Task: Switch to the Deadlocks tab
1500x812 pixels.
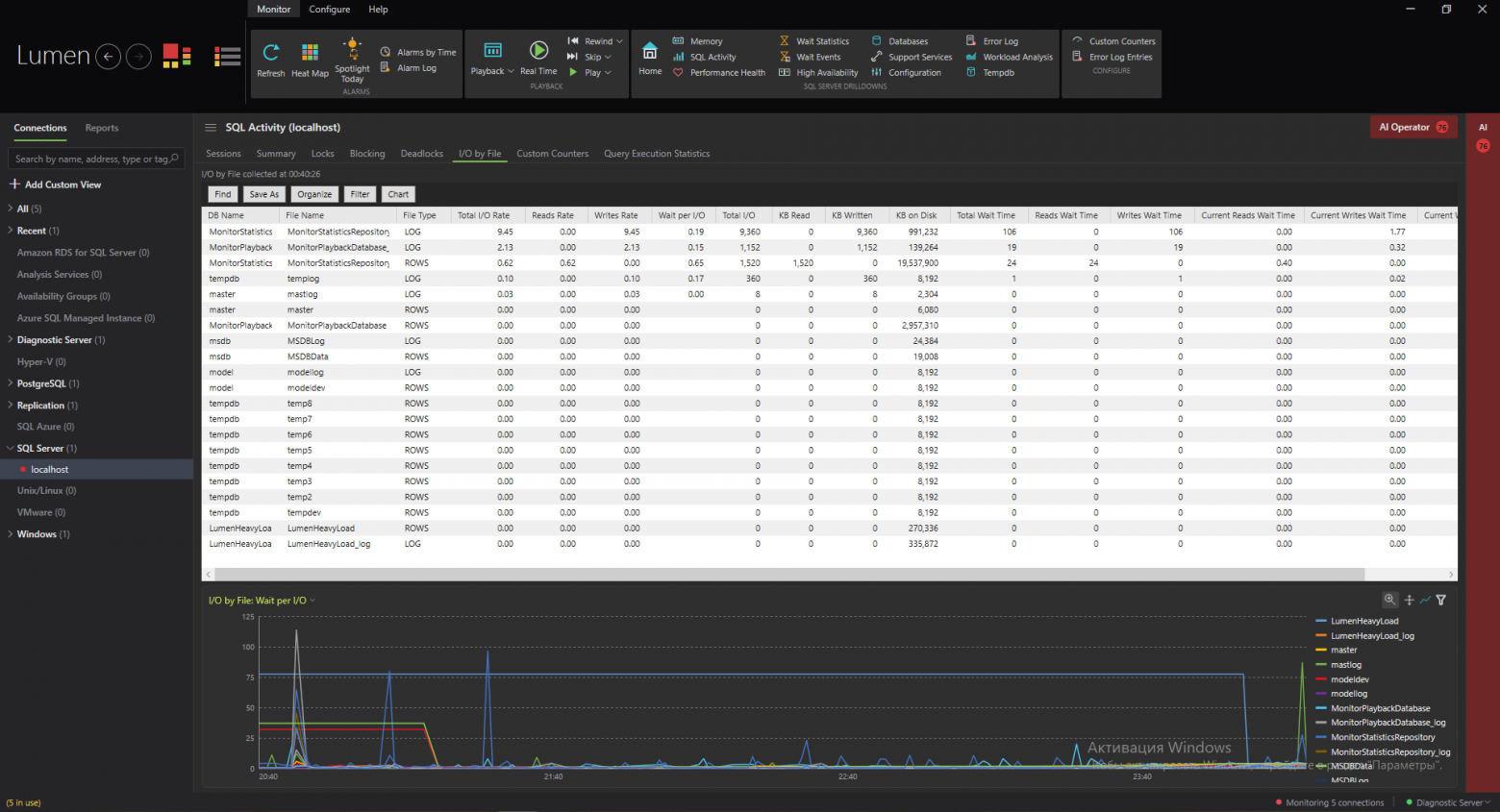Action: (422, 154)
